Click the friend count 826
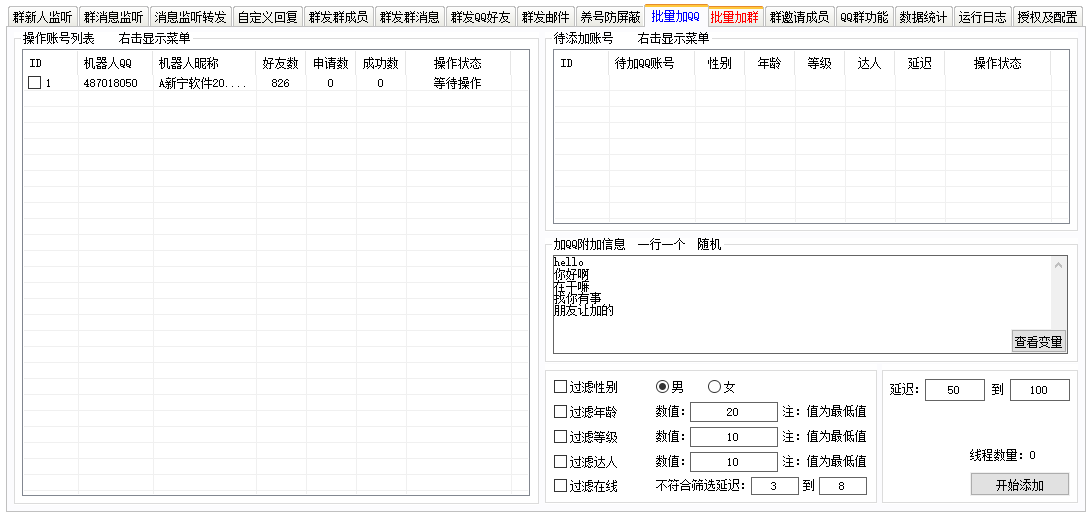 point(281,83)
